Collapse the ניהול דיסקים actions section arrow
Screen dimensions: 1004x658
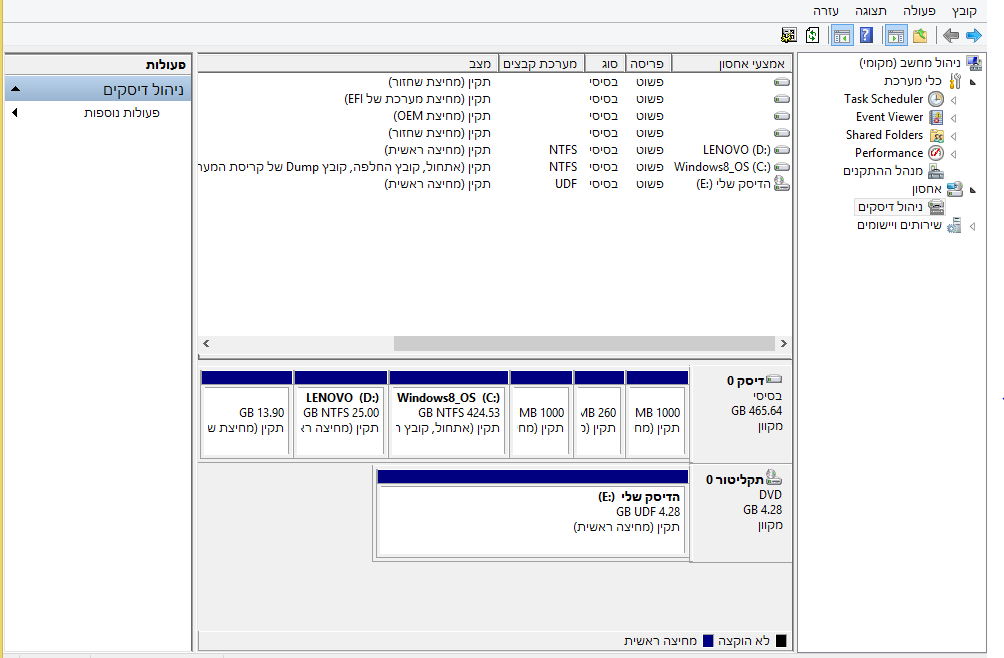tap(15, 89)
